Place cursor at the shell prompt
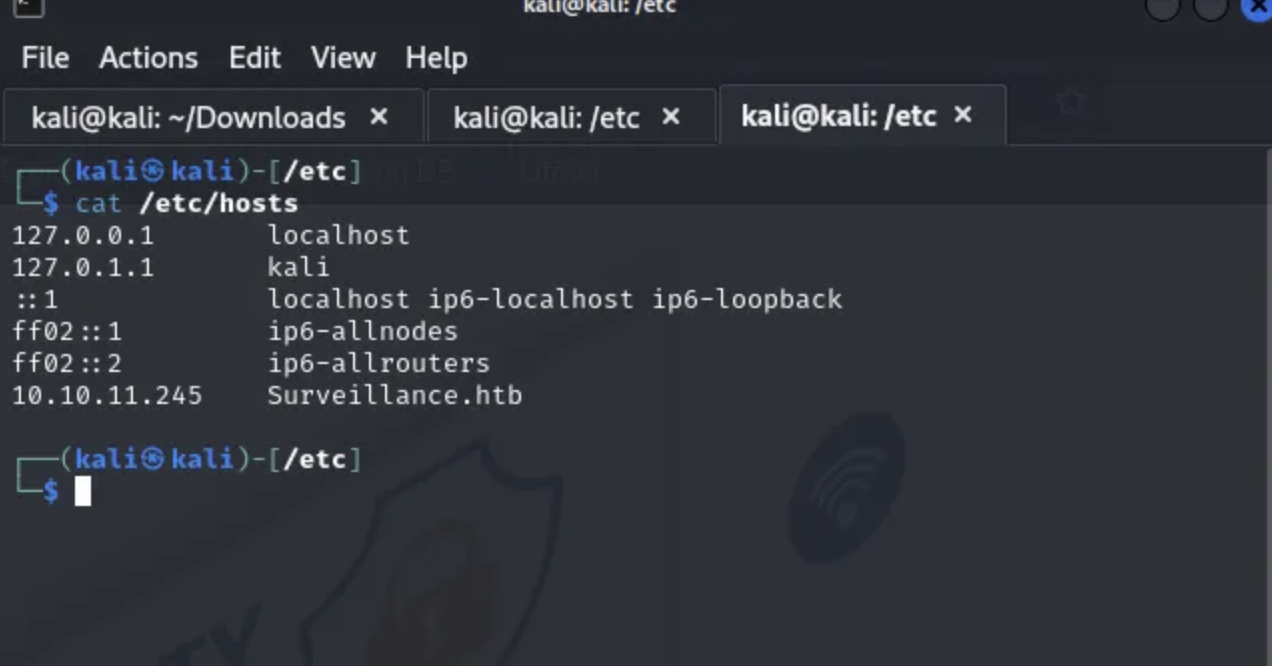Image resolution: width=1272 pixels, height=666 pixels. (82, 491)
